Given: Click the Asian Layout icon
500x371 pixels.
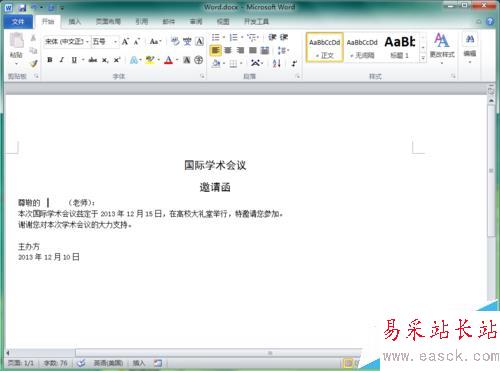Looking at the screenshot, I should pyautogui.click(x=255, y=63).
